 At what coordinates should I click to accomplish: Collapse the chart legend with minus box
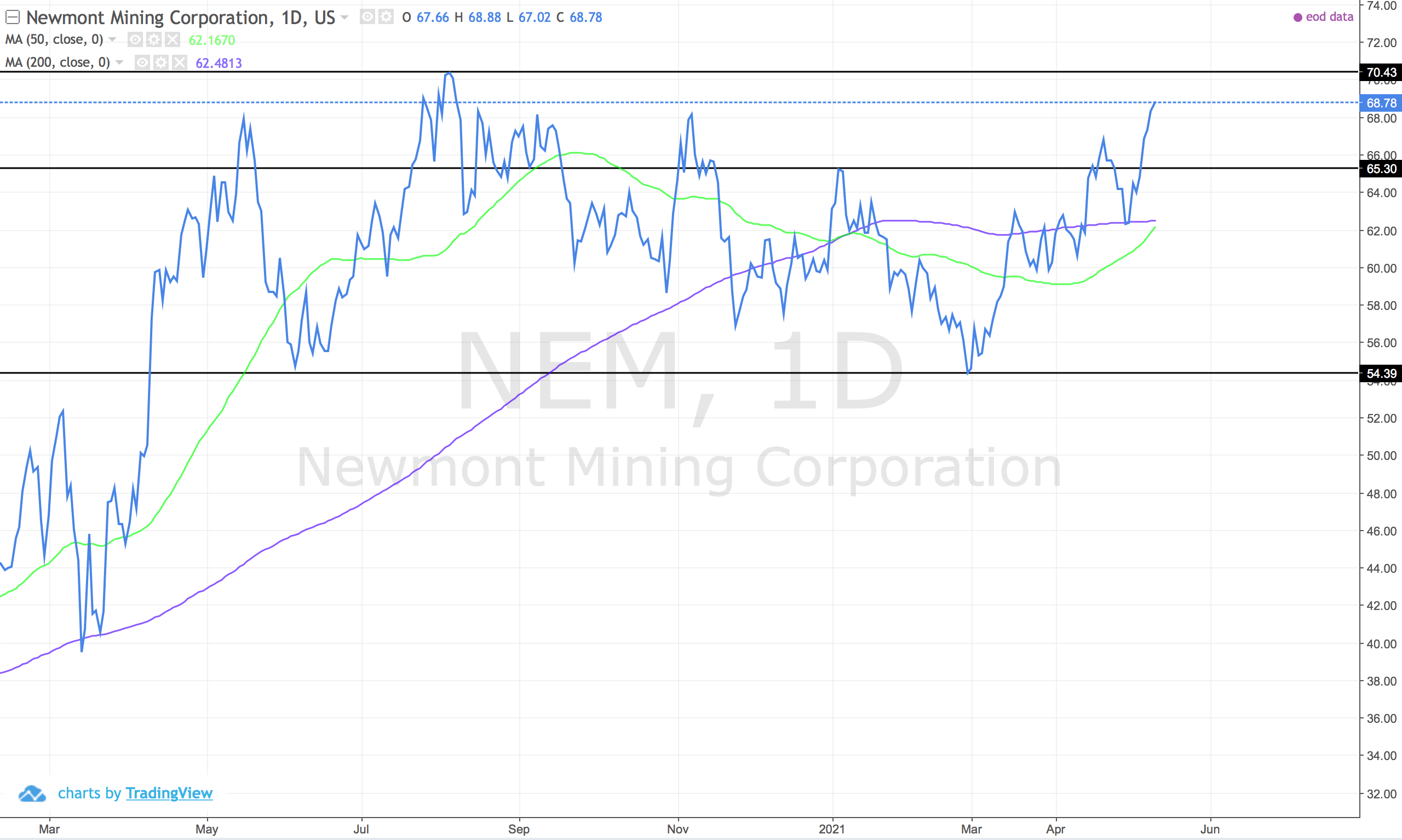13,18
